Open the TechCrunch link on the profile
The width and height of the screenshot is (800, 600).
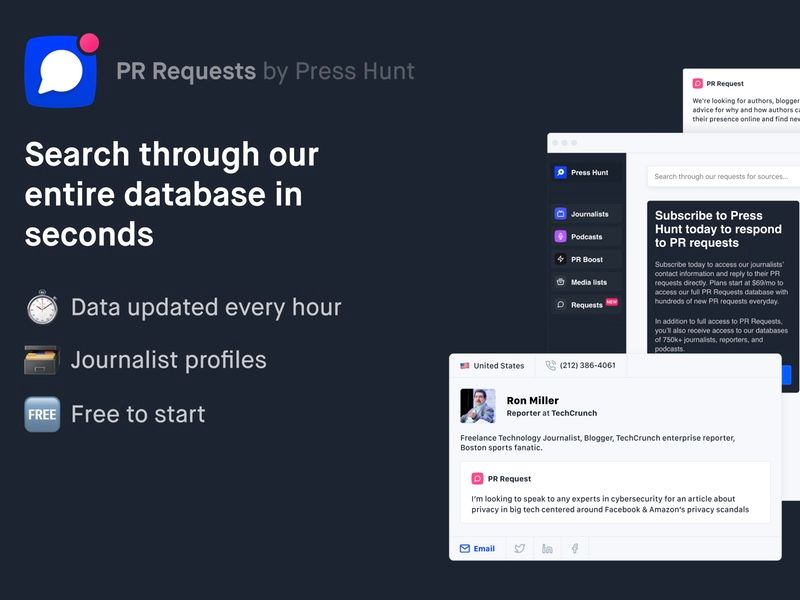point(573,414)
